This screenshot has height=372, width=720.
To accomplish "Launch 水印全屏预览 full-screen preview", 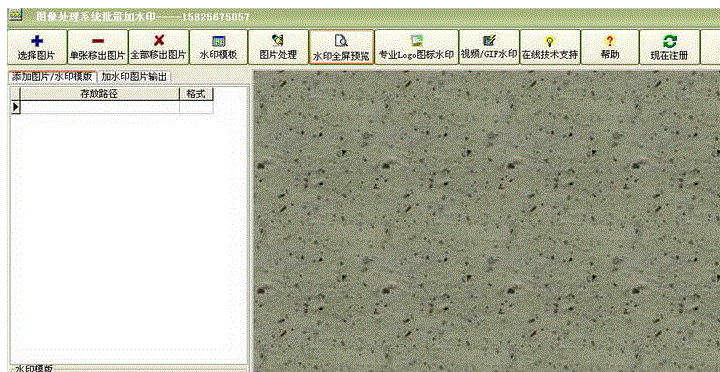I will pos(341,47).
